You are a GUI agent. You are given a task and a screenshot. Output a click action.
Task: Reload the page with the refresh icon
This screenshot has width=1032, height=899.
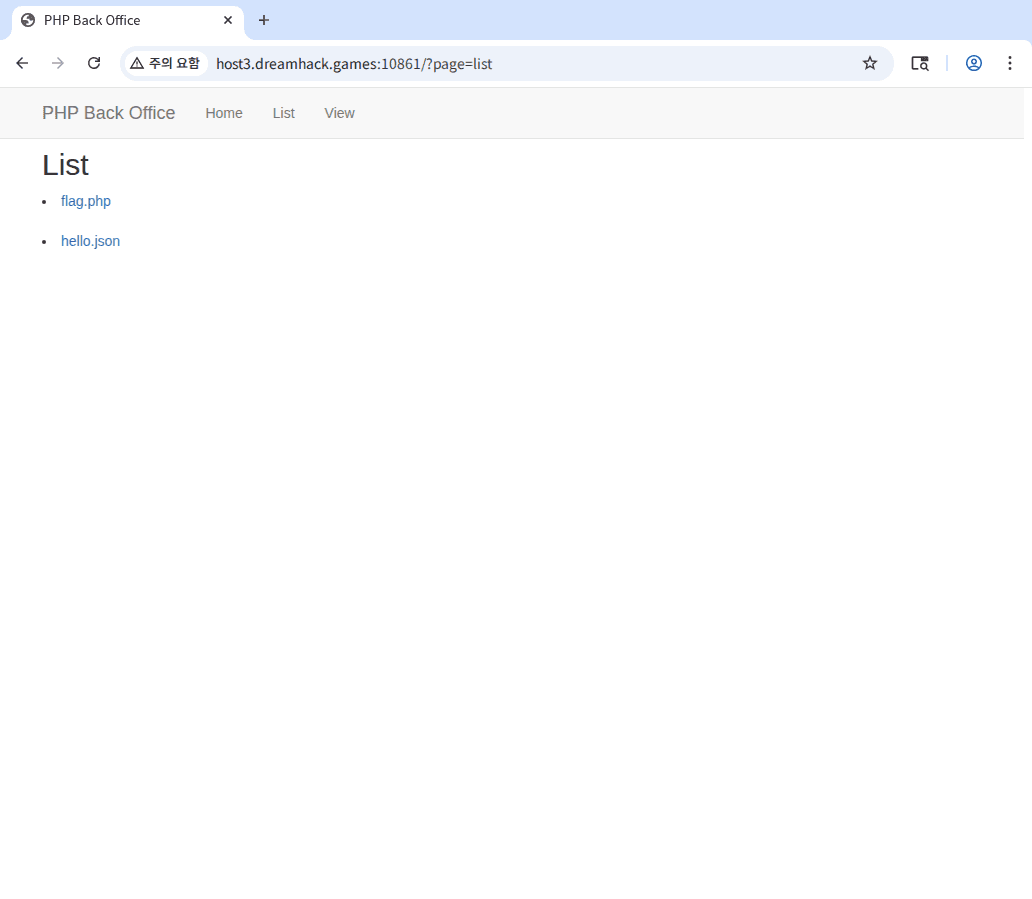(94, 63)
